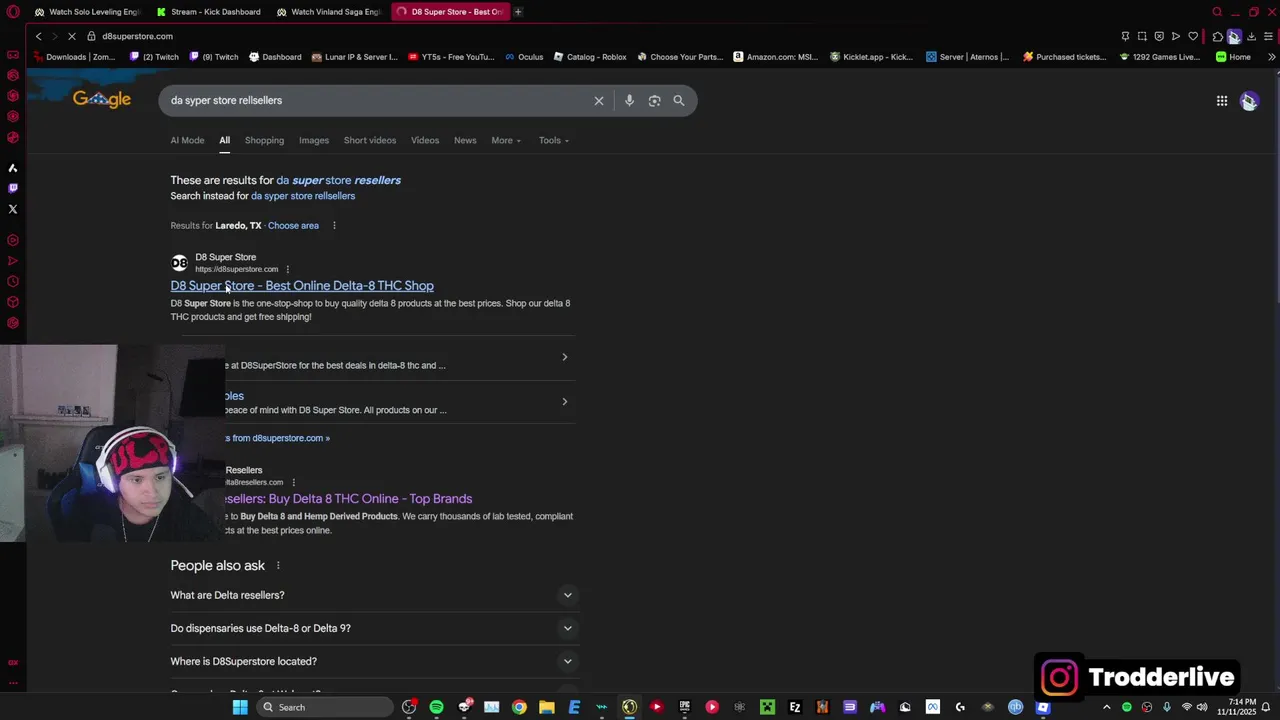Screen dimensions: 1280x720
Task: Click the "da syper store rellsellers" search instead link
Action: click(x=303, y=196)
